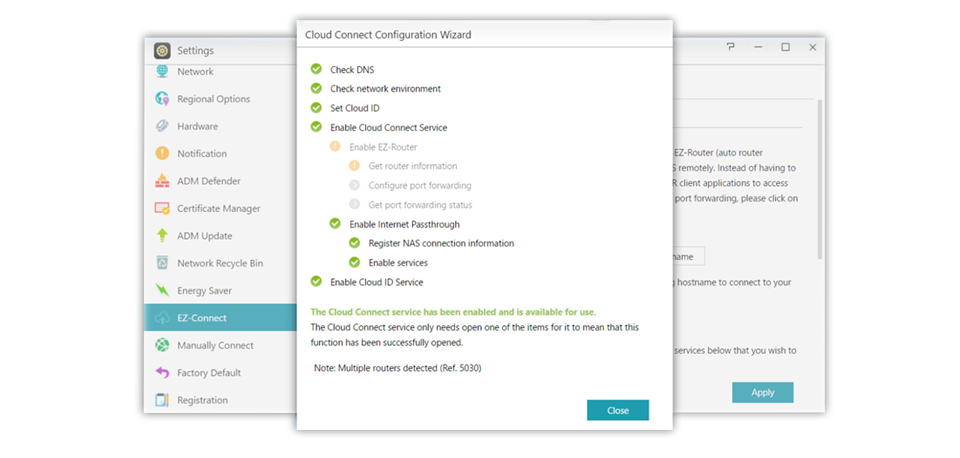Click green check next to Check DNS
Viewport: 960px width, 458px height.
point(316,69)
